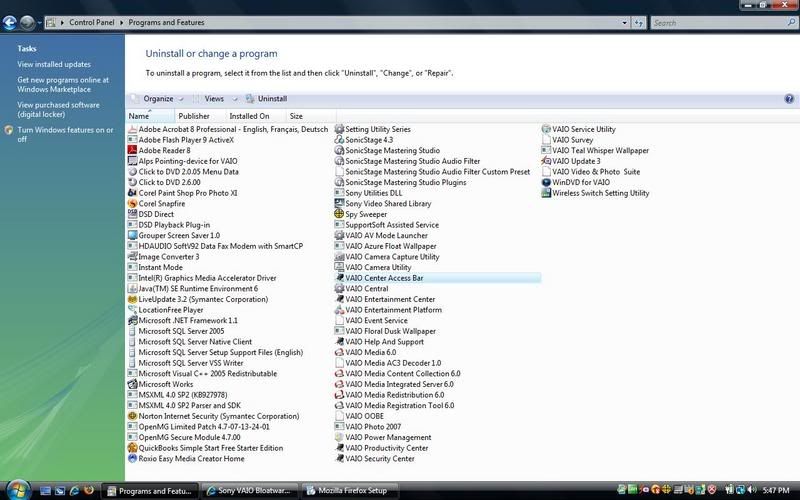
Task: Select Sony Video Shared Library entry
Action: (x=383, y=204)
